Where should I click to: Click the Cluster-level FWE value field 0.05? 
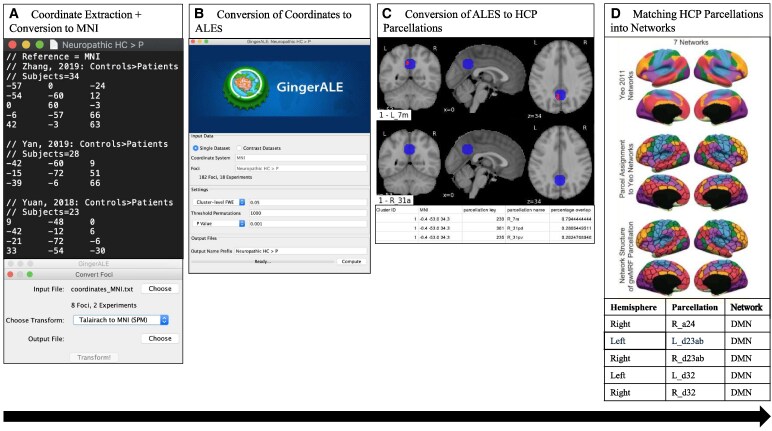308,202
